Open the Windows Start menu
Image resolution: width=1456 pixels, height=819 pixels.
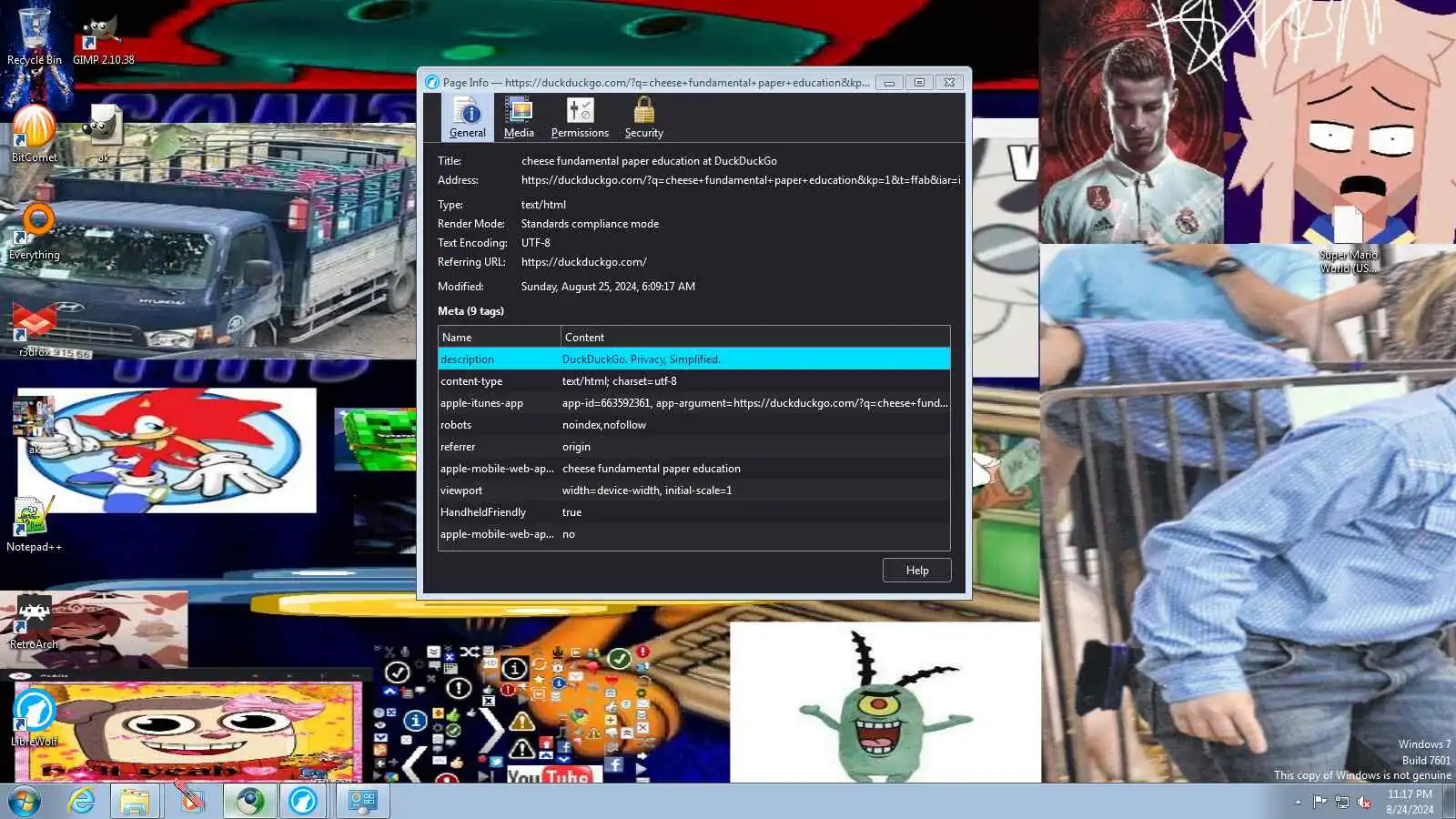coord(25,802)
